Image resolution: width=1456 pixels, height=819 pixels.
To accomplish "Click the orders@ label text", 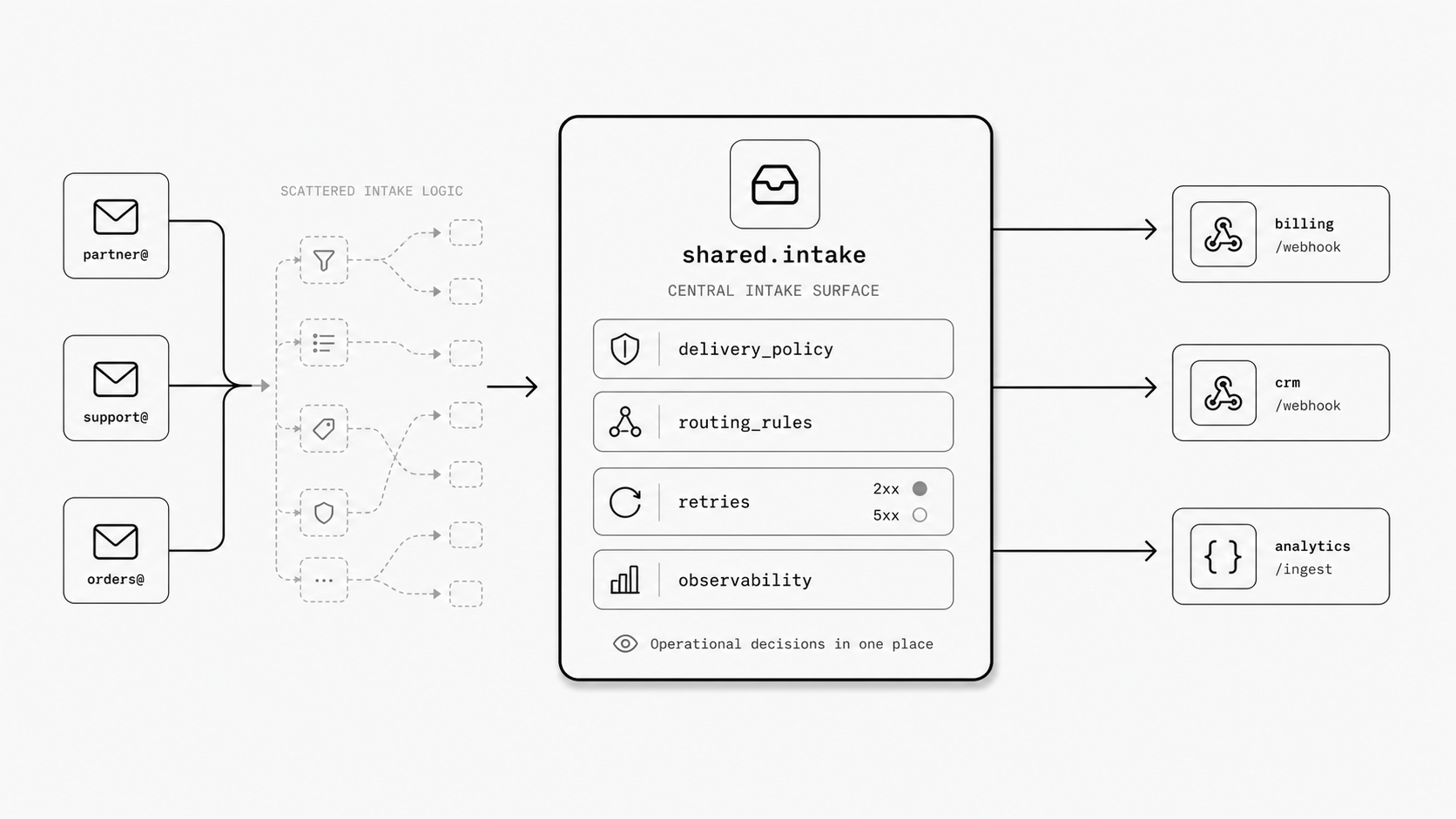I will pos(116,580).
